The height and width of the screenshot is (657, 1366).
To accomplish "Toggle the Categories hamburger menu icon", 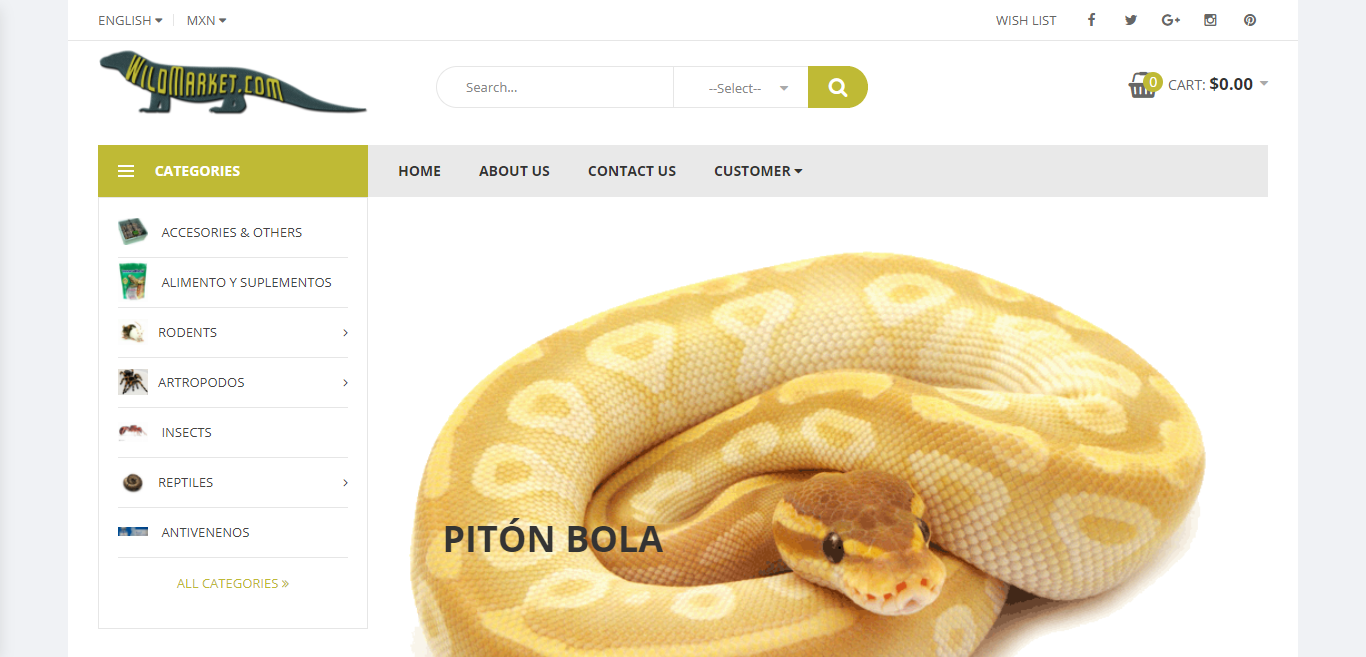I will coord(126,171).
